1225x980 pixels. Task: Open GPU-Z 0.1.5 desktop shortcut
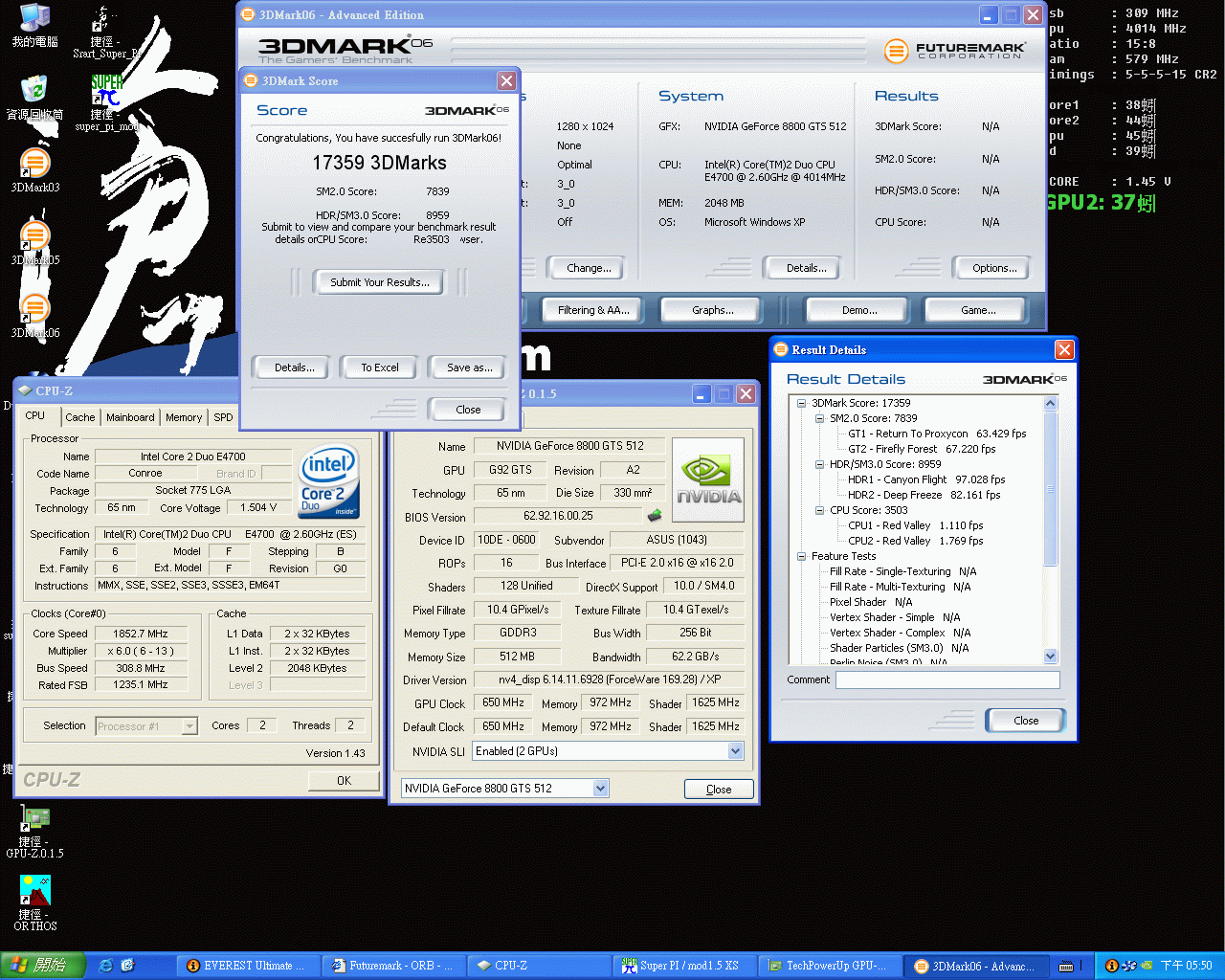point(34,831)
